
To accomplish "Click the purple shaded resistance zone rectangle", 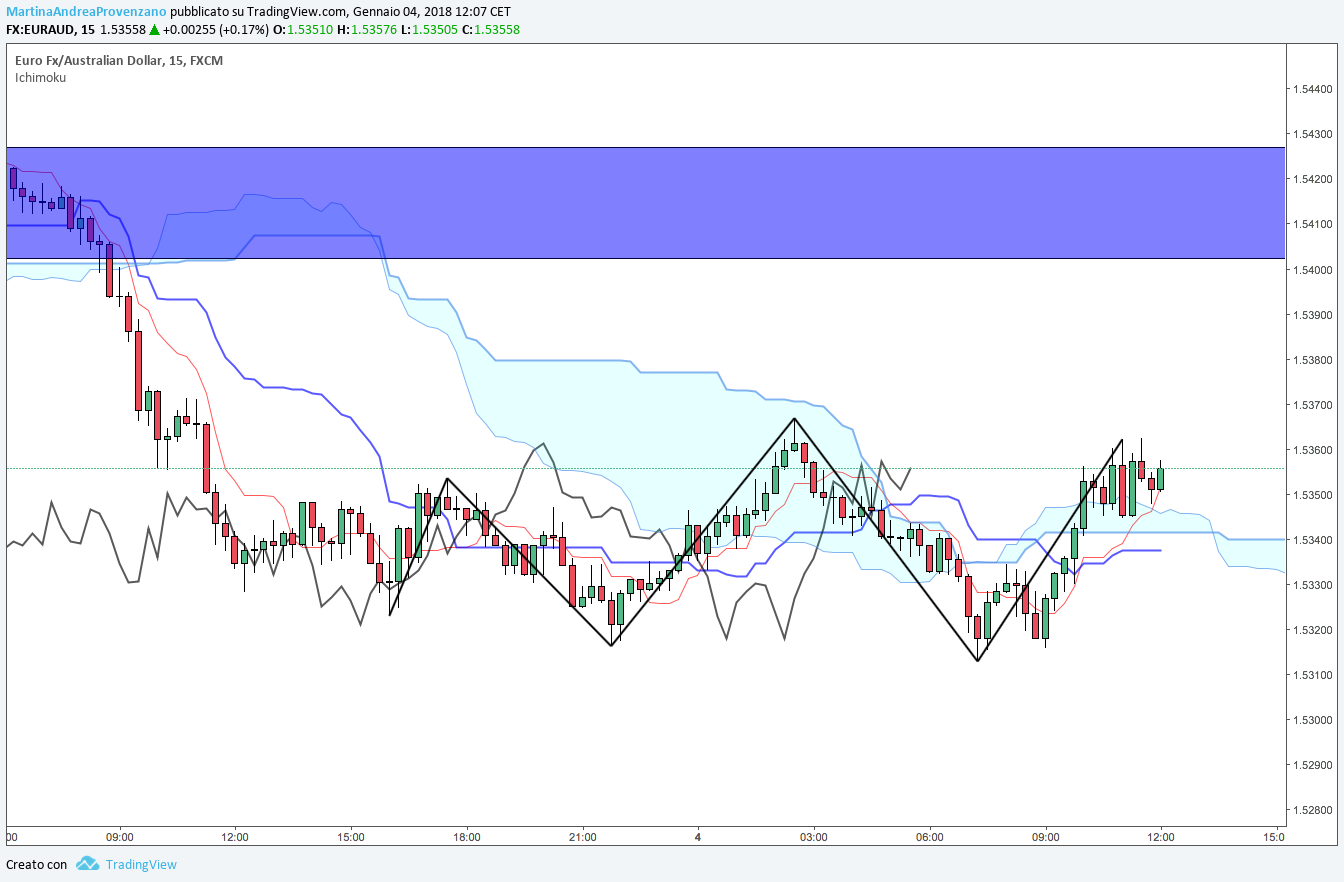I will (644, 203).
